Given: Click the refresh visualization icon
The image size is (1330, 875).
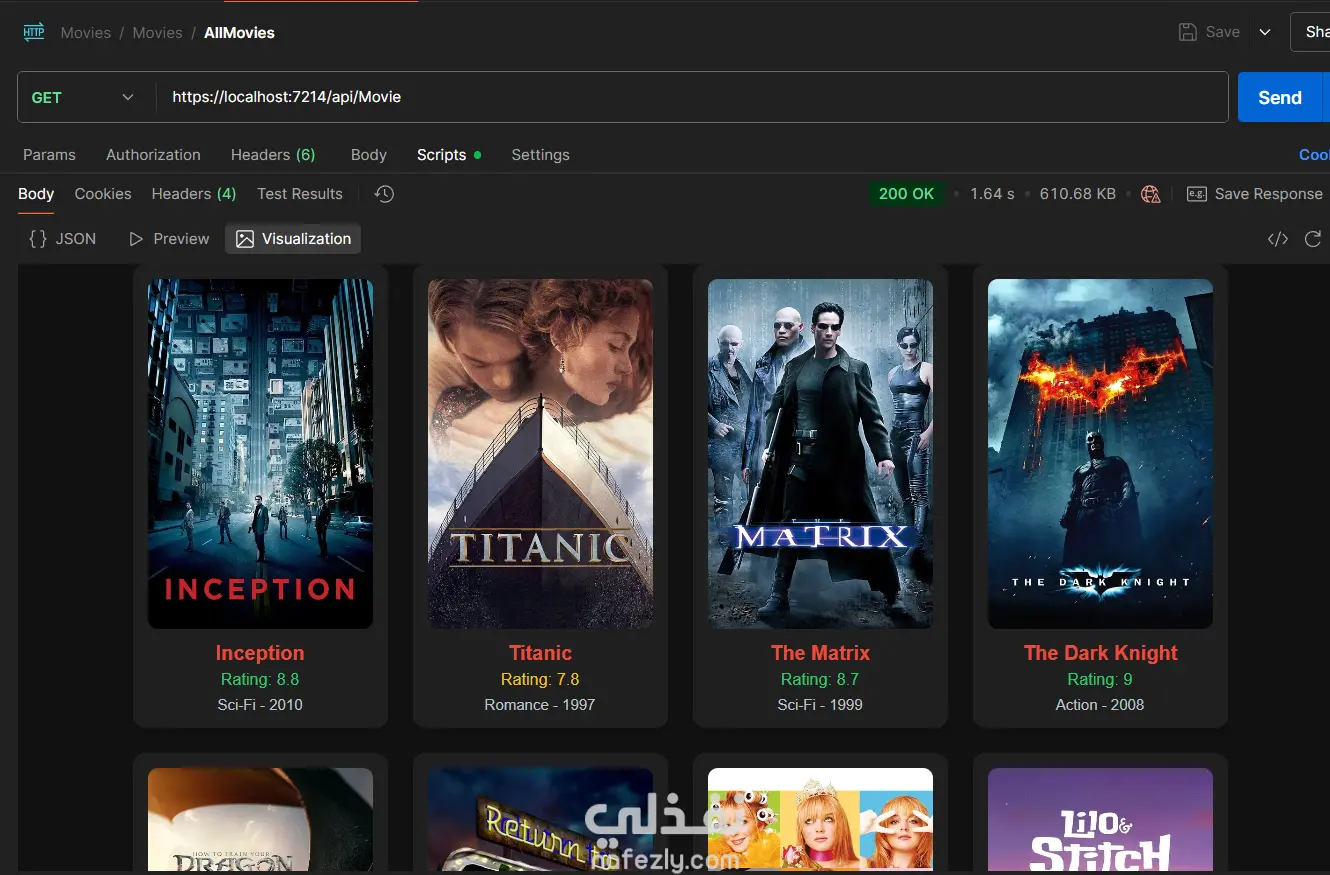Looking at the screenshot, I should 1313,239.
